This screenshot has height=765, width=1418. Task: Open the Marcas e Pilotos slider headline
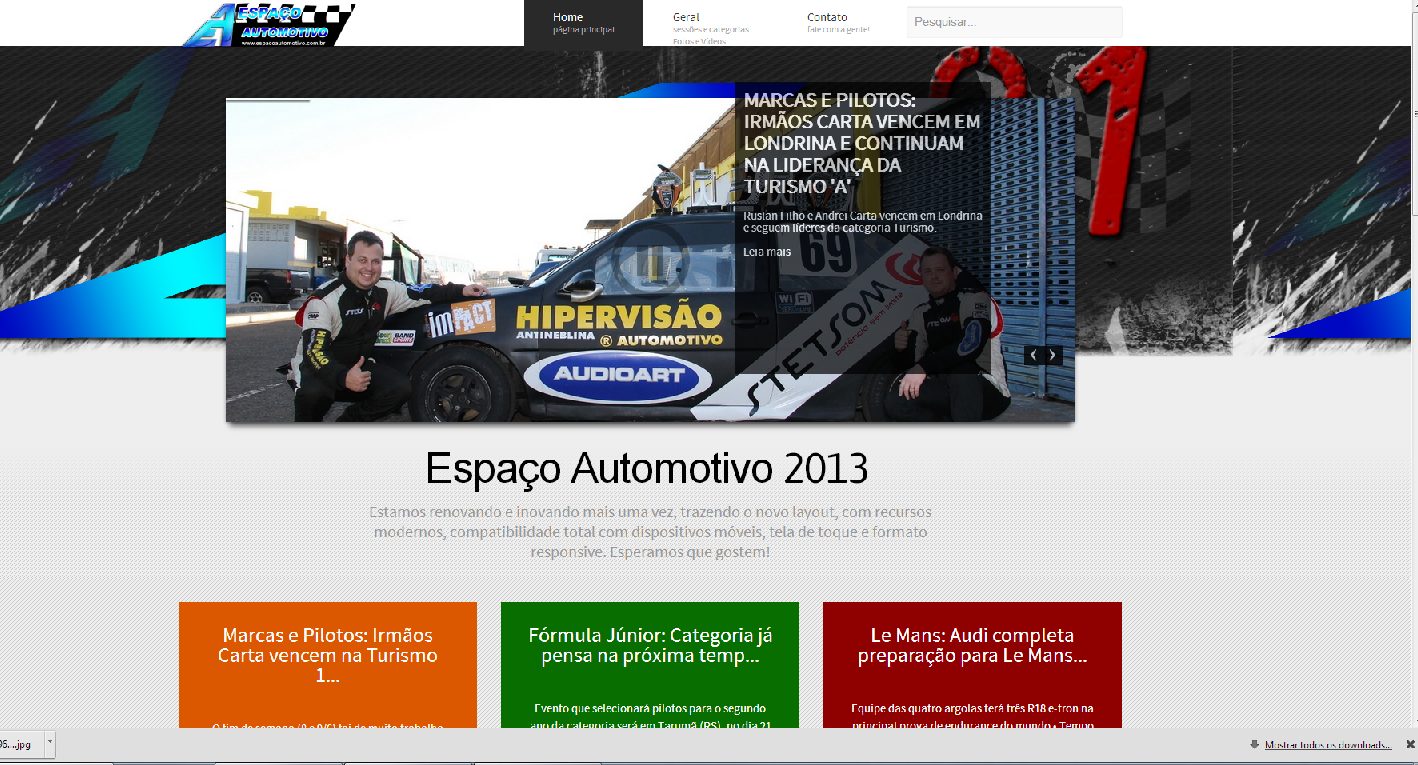pyautogui.click(x=862, y=143)
